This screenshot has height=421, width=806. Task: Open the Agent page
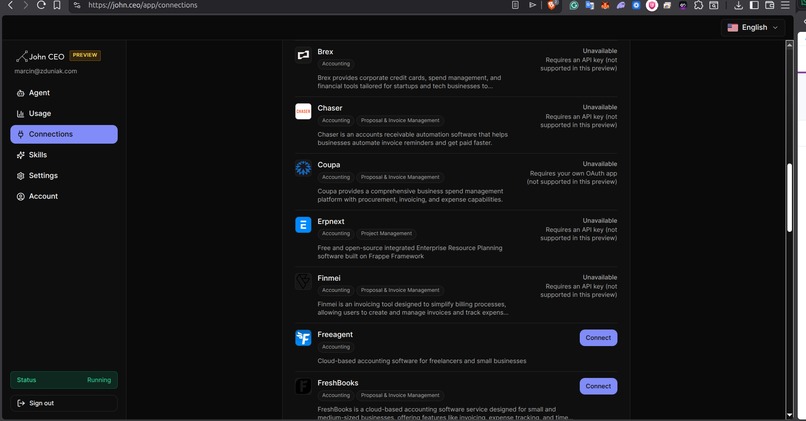point(64,93)
